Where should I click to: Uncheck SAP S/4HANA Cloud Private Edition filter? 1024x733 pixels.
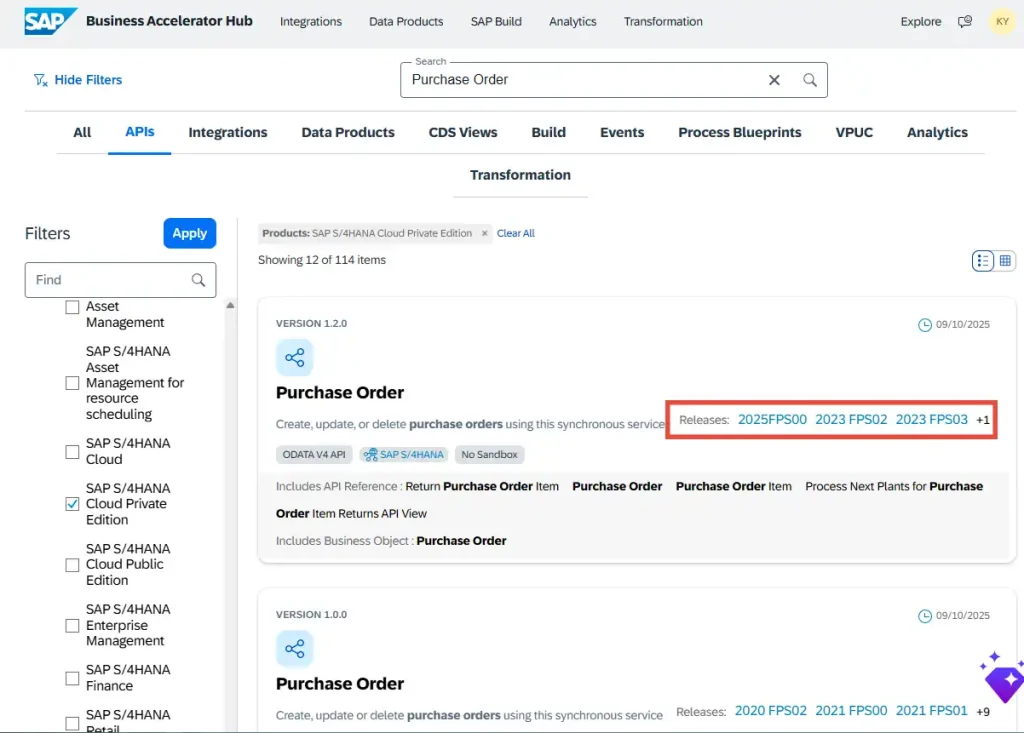click(71, 504)
